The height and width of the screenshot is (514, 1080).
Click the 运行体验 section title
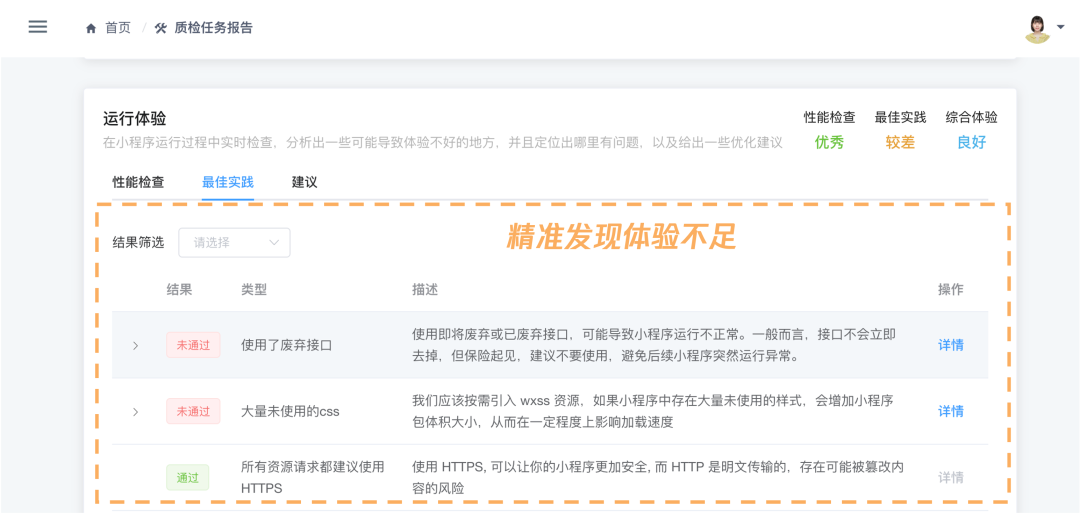point(134,119)
